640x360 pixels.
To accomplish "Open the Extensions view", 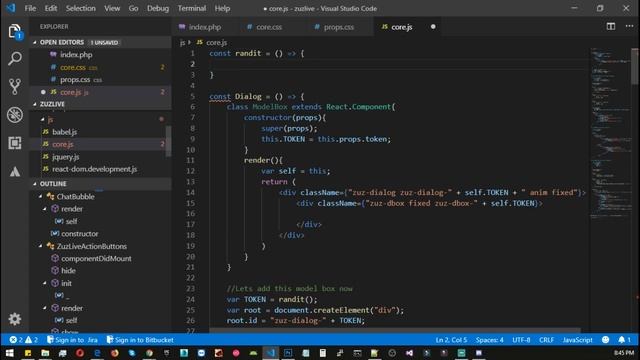I will pyautogui.click(x=15, y=143).
